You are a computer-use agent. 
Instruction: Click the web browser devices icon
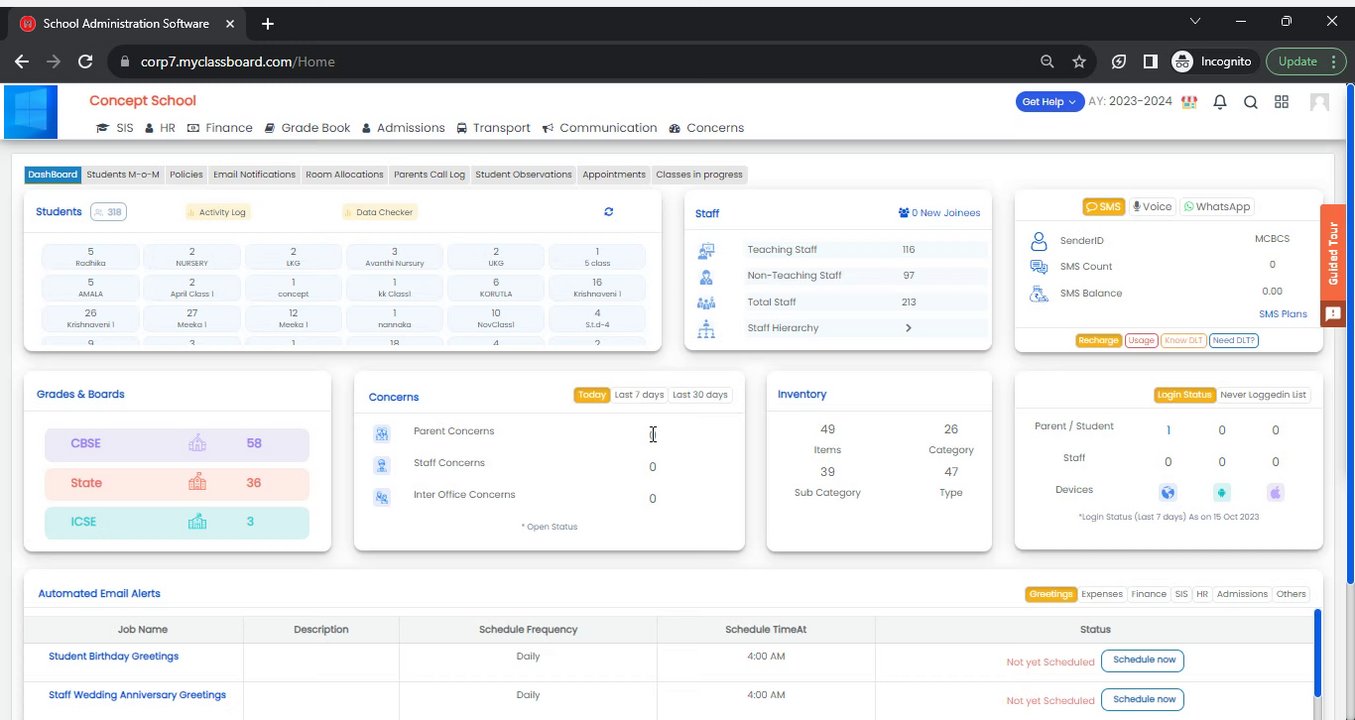[x=1168, y=492]
